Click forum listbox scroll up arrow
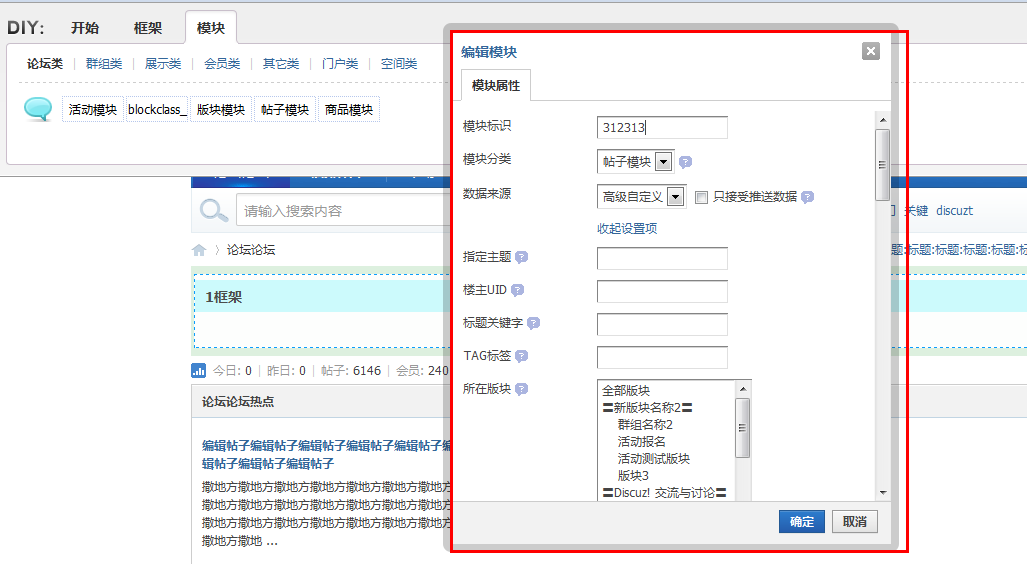The width and height of the screenshot is (1027, 564). [743, 389]
